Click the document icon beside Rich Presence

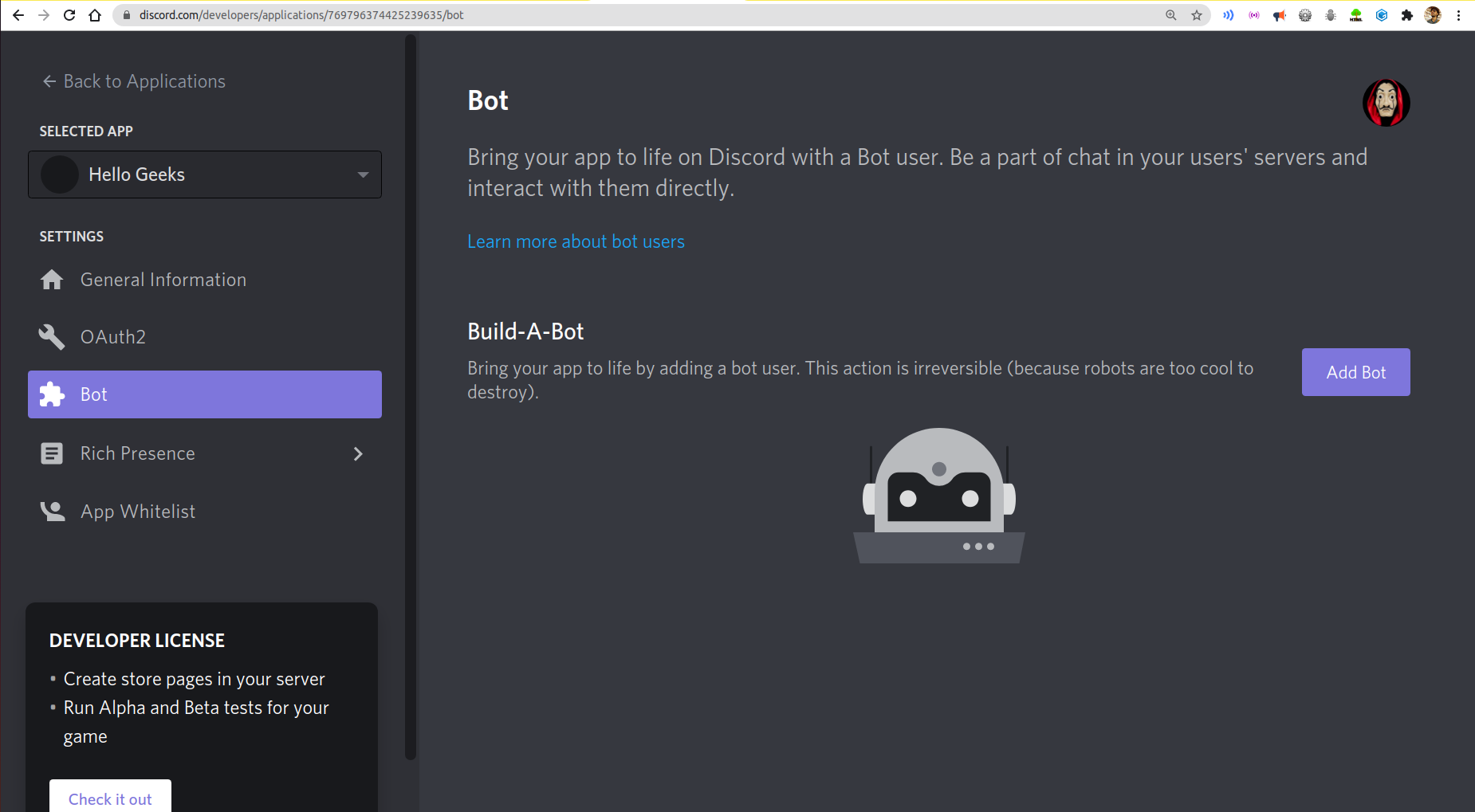(52, 453)
